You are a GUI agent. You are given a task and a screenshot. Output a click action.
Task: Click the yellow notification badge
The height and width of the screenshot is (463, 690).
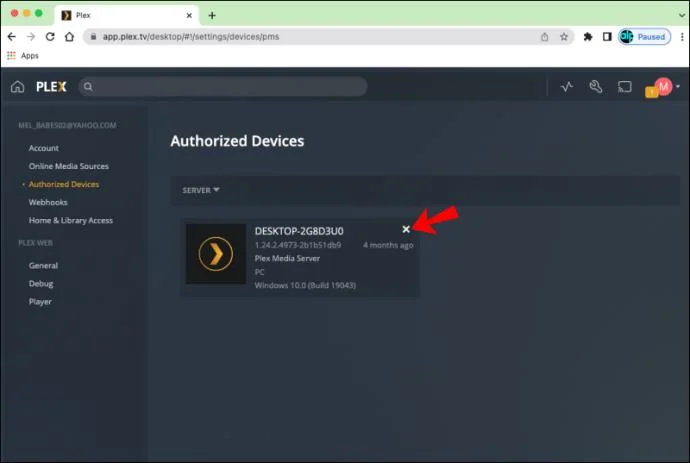651,92
